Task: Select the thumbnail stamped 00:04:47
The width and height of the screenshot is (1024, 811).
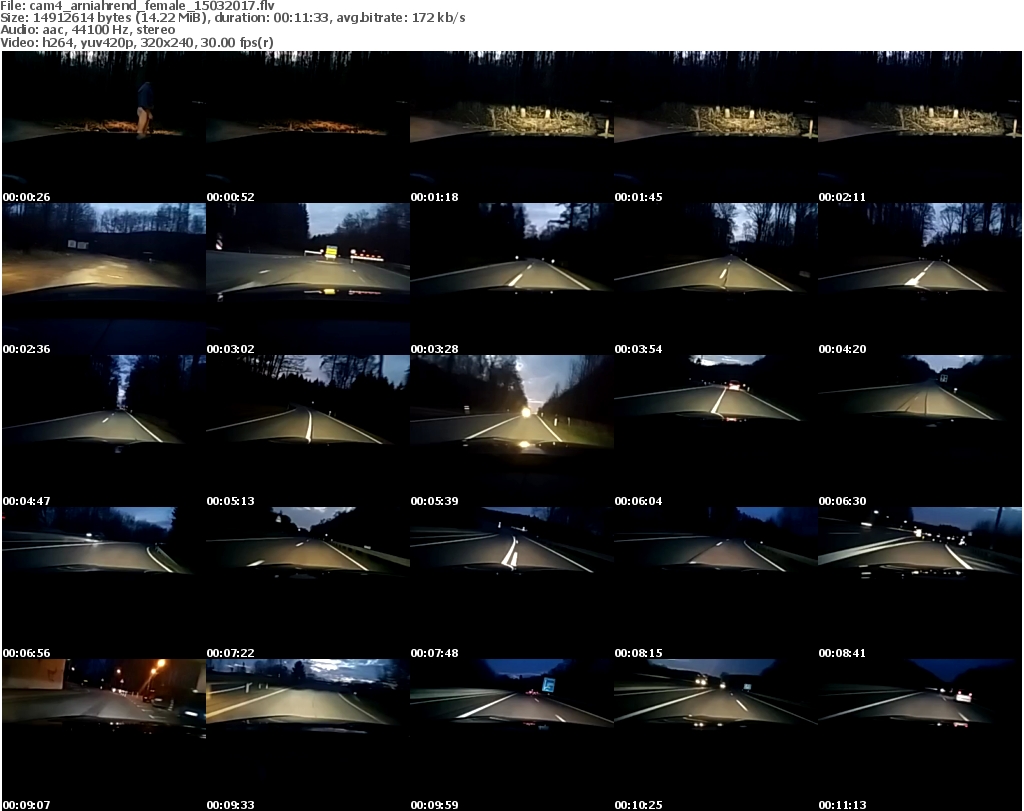Action: click(x=104, y=432)
